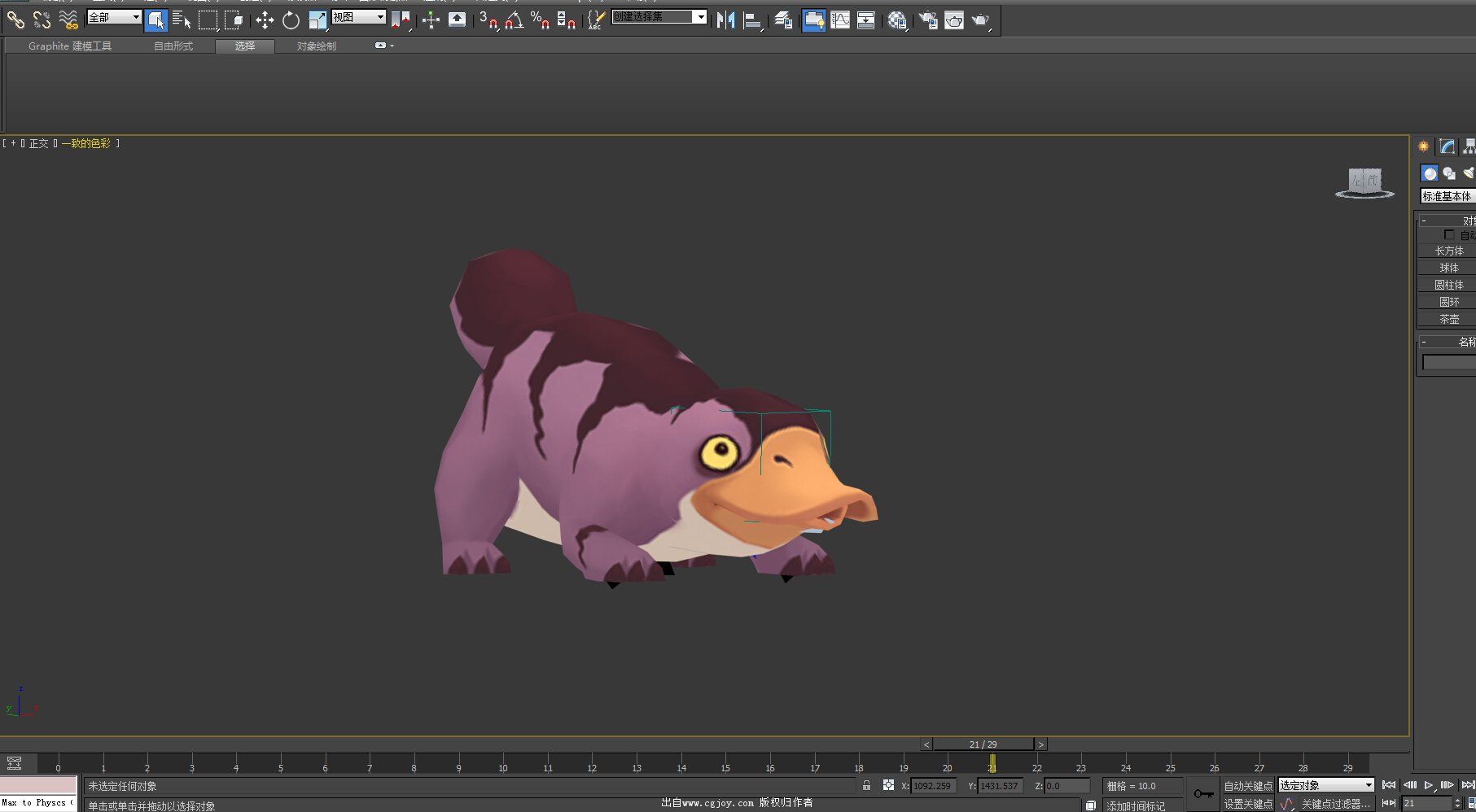Activate the Select and Scale tool
Viewport: 1476px width, 812px height.
click(x=318, y=20)
